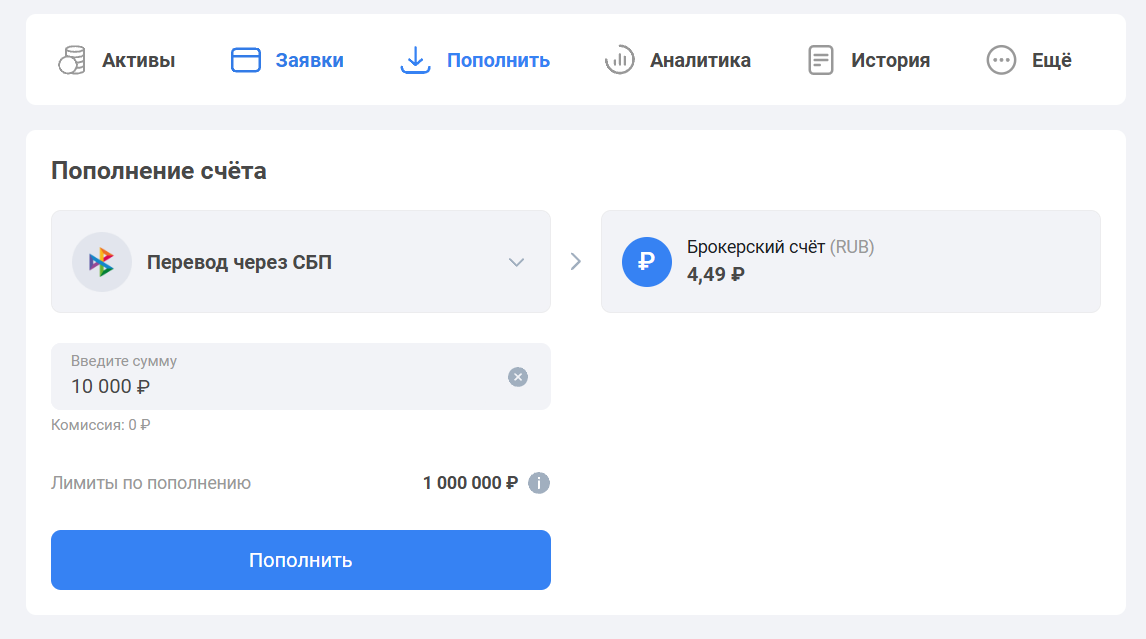Screen dimensions: 1146x639
Task: Click the document icon beside История
Action: coord(821,60)
